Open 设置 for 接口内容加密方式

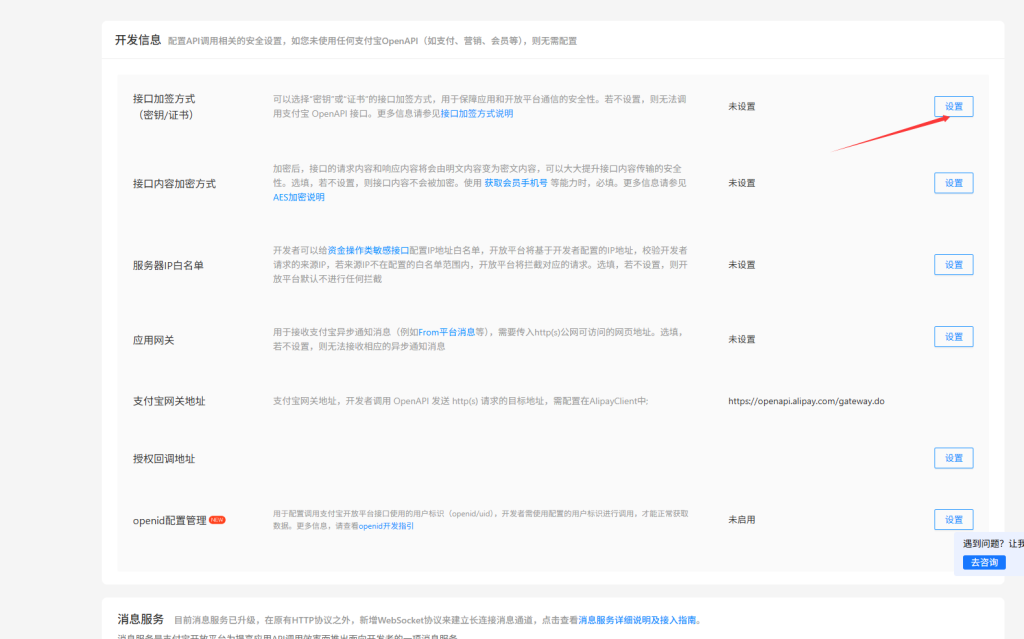[953, 183]
